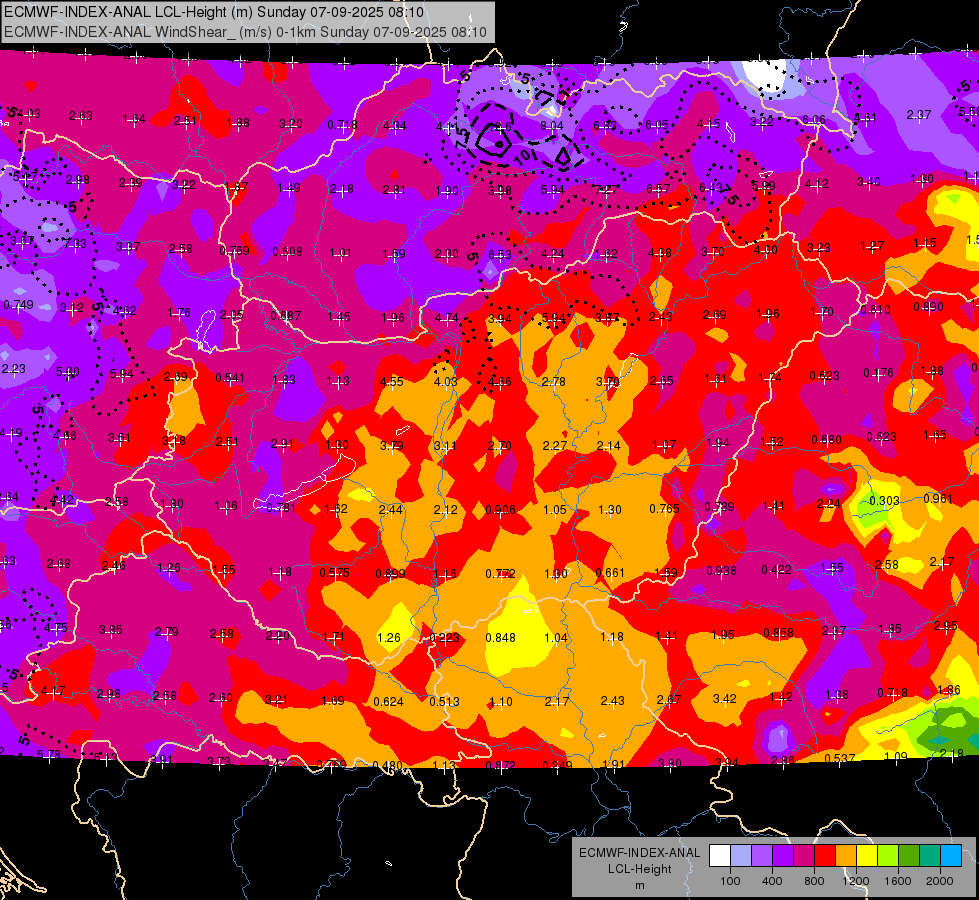Click the legend value 1600
This screenshot has height=900, width=979.
click(x=898, y=881)
